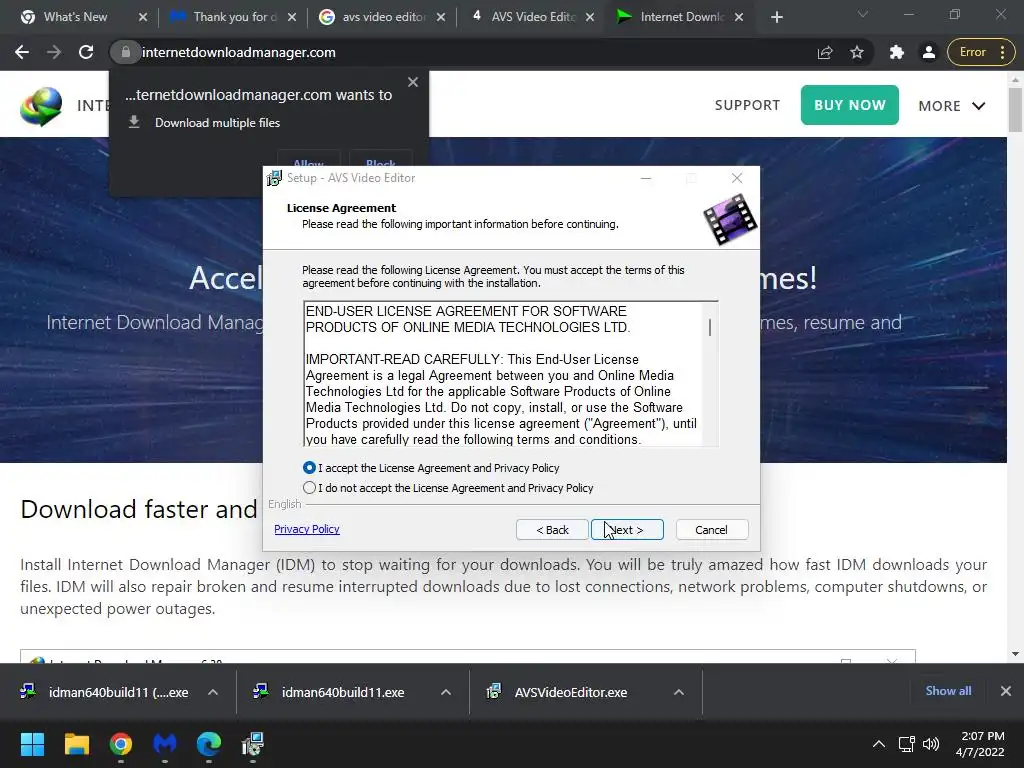This screenshot has width=1024, height=768.
Task: Share this page icon
Action: 825,52
